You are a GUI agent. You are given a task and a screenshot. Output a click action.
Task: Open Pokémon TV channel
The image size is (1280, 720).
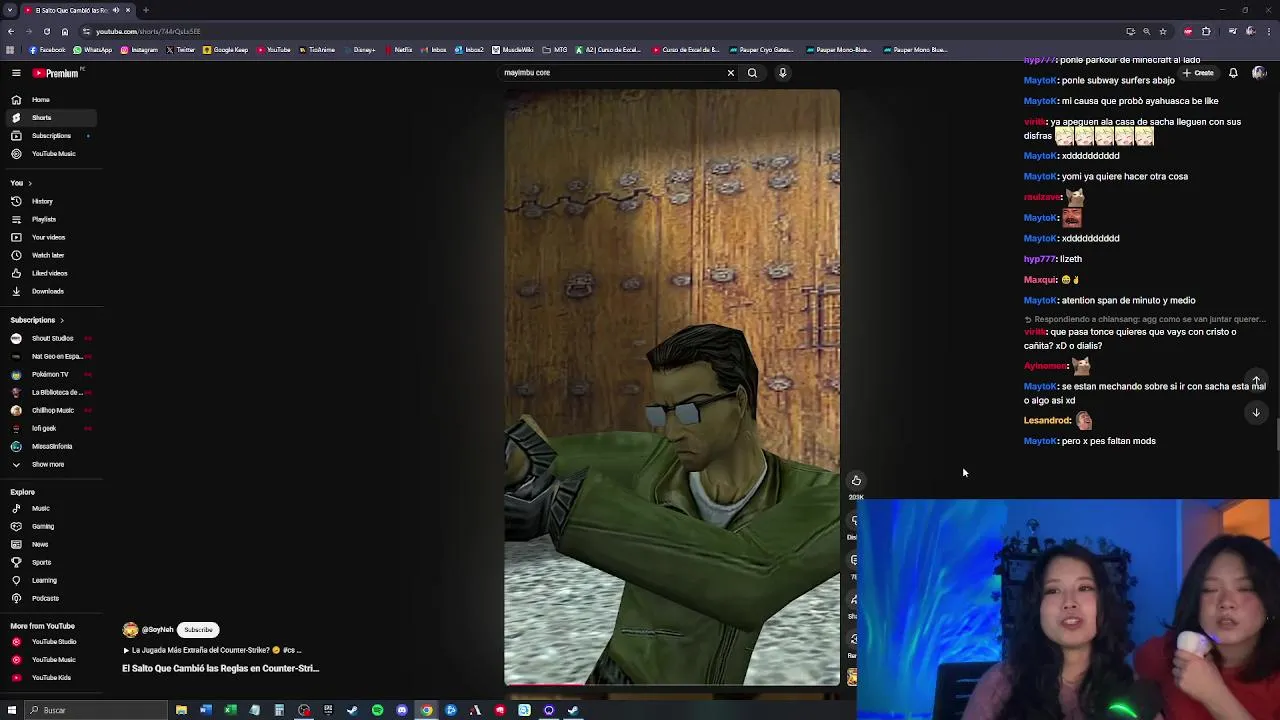click(x=50, y=374)
